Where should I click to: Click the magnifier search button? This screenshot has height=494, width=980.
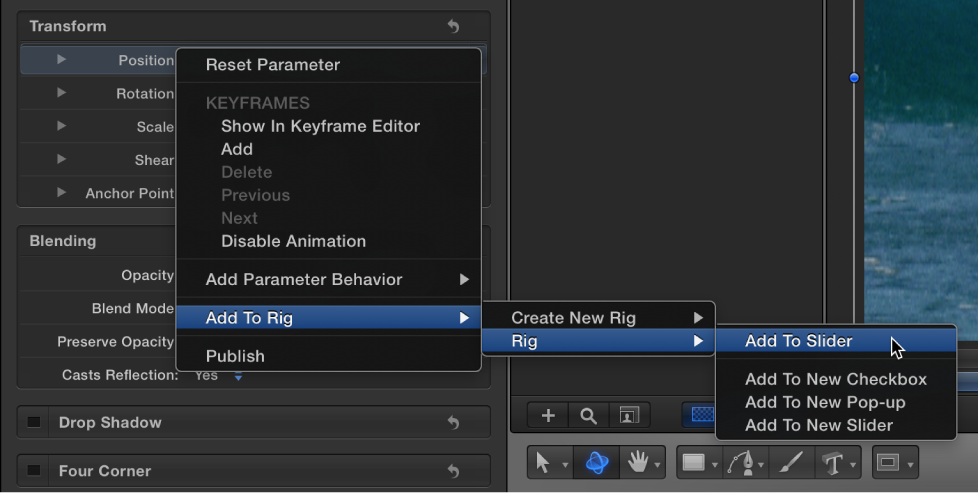(x=588, y=415)
